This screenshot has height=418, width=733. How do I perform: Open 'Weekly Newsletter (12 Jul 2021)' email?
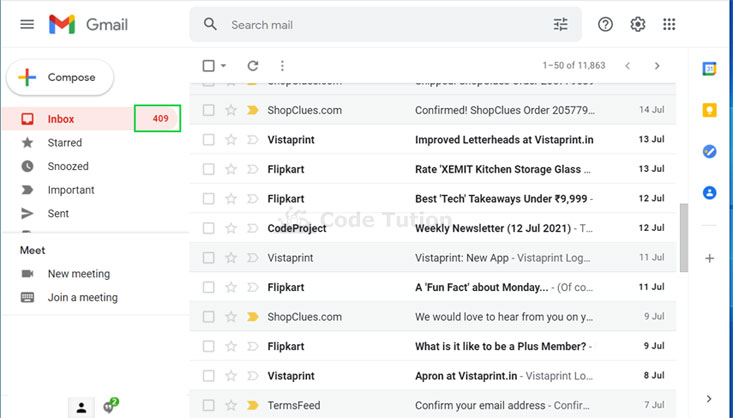point(432,228)
